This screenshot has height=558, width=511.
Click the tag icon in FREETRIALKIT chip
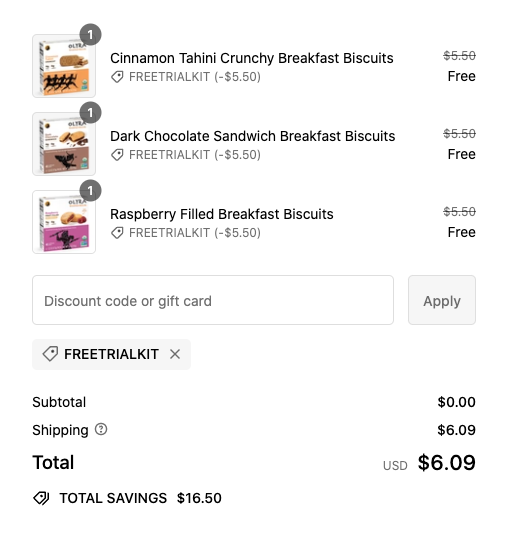pyautogui.click(x=50, y=354)
